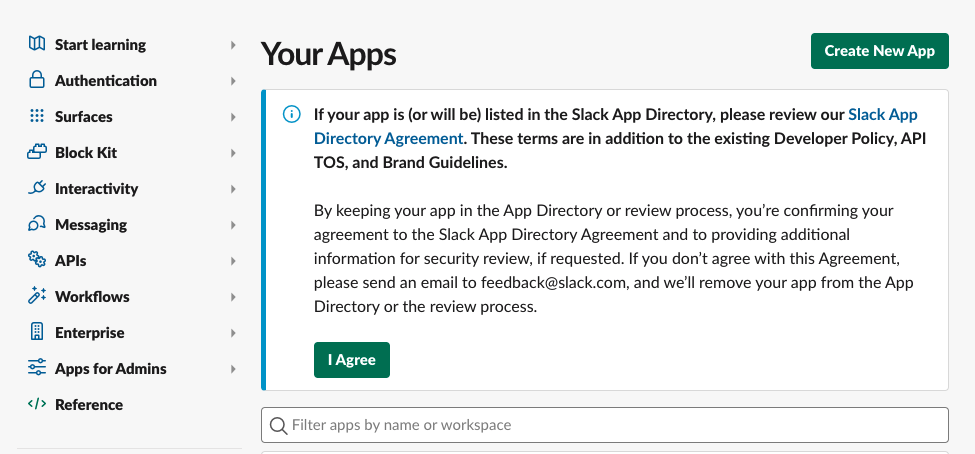Focus the Filter apps by name field
The image size is (975, 454).
(x=605, y=425)
